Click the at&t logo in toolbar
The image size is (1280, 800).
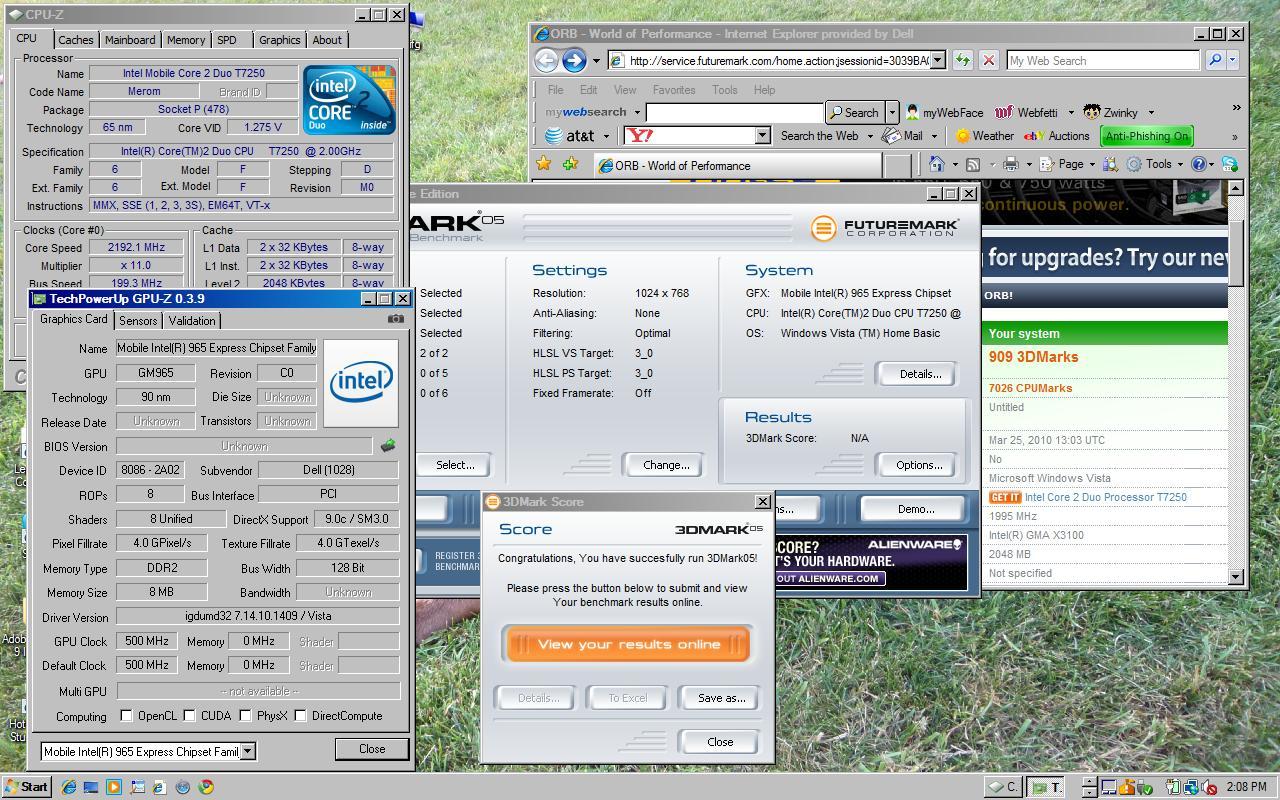click(570, 136)
